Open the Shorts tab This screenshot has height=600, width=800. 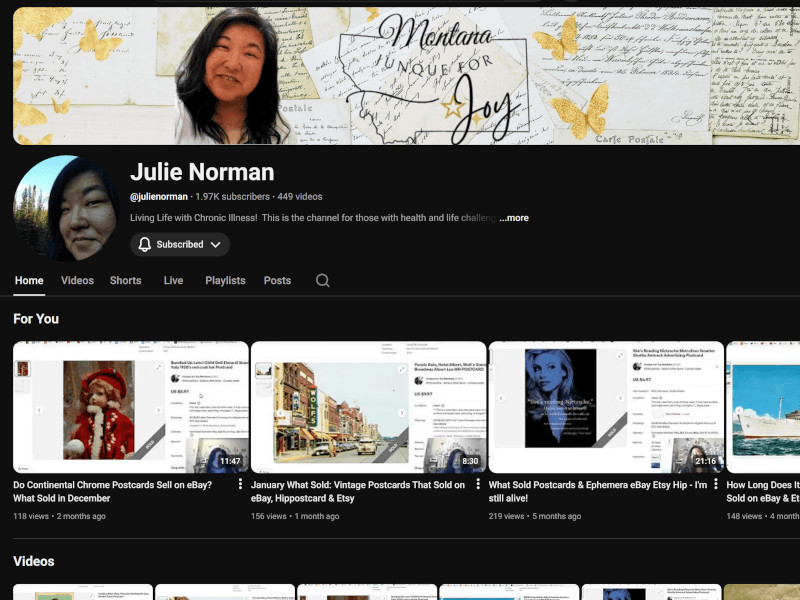point(125,280)
